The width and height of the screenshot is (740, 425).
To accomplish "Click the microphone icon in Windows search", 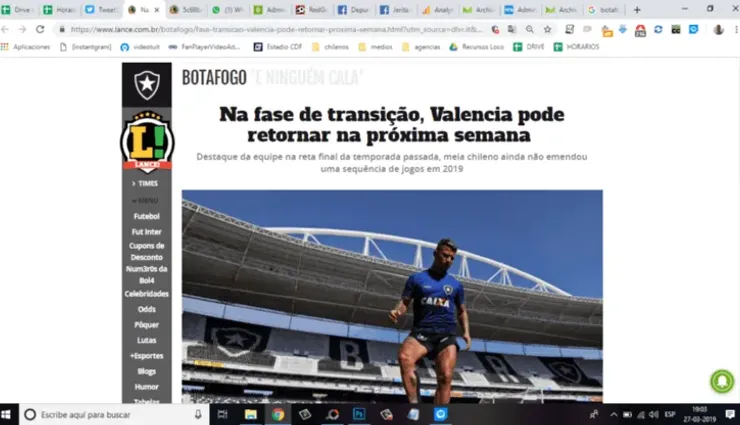I will [x=198, y=414].
